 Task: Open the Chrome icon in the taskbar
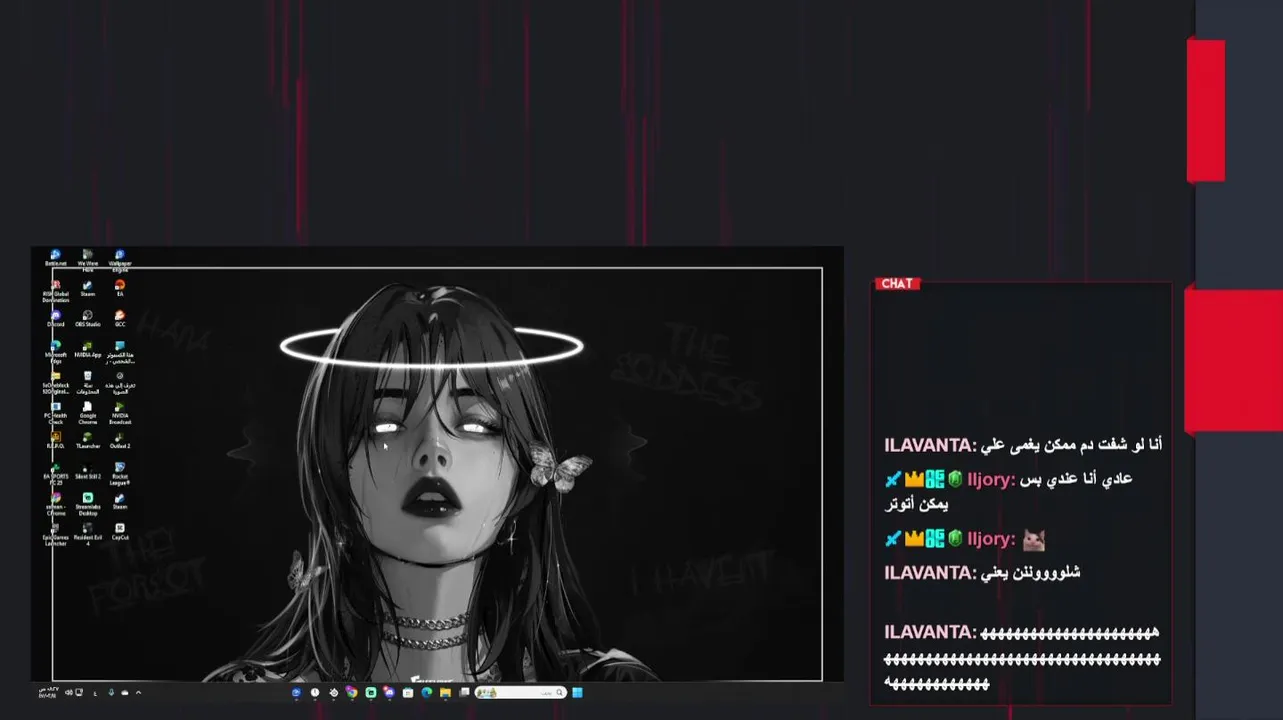click(351, 692)
